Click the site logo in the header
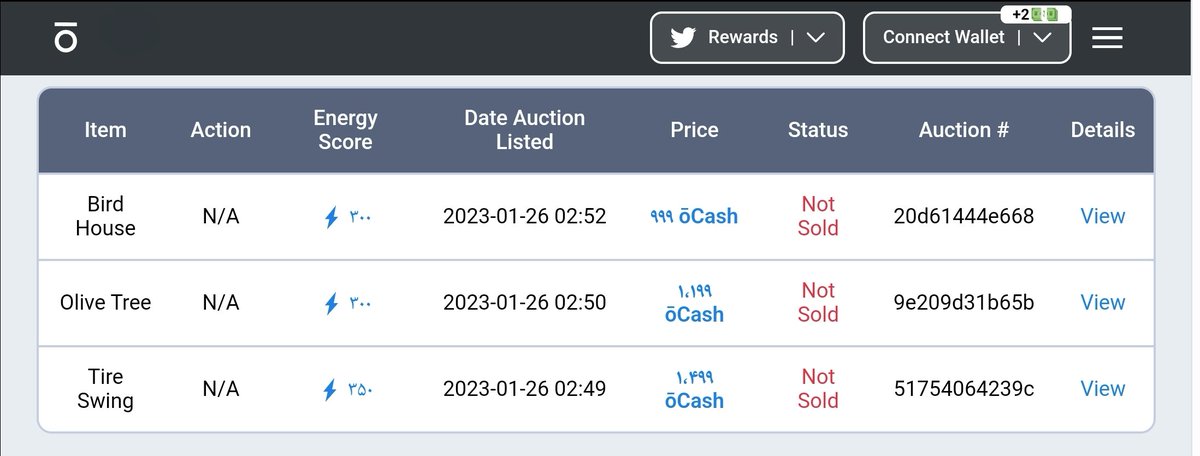This screenshot has height=456, width=1200. click(66, 37)
